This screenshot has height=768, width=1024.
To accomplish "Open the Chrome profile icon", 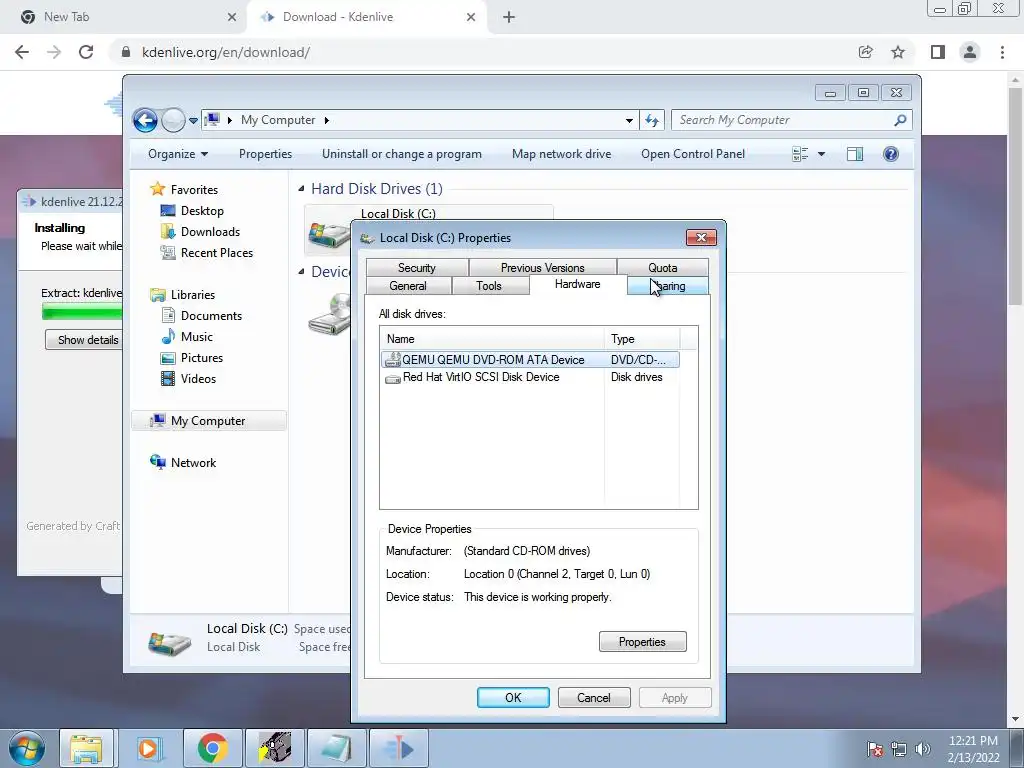I will click(x=970, y=52).
